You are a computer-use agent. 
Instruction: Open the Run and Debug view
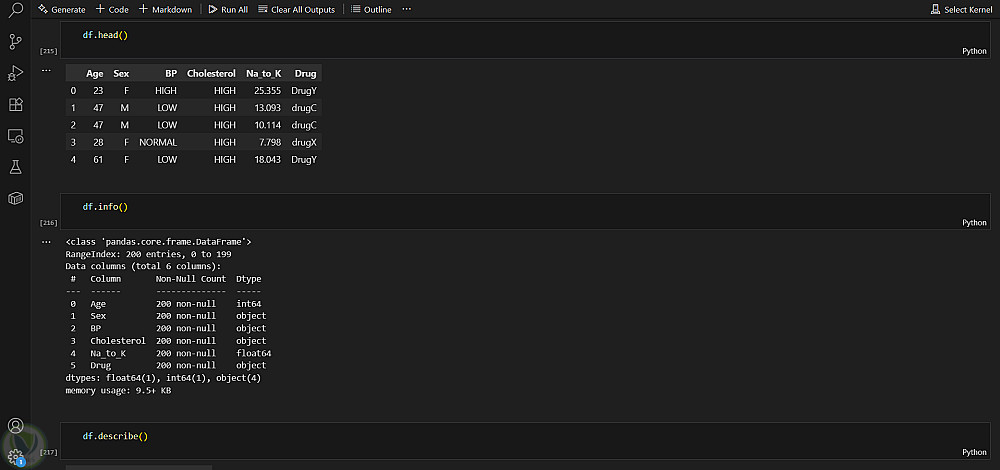pyautogui.click(x=15, y=73)
